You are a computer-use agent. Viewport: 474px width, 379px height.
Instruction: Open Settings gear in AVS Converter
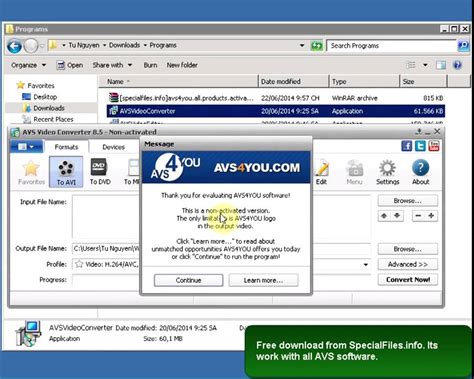click(387, 172)
